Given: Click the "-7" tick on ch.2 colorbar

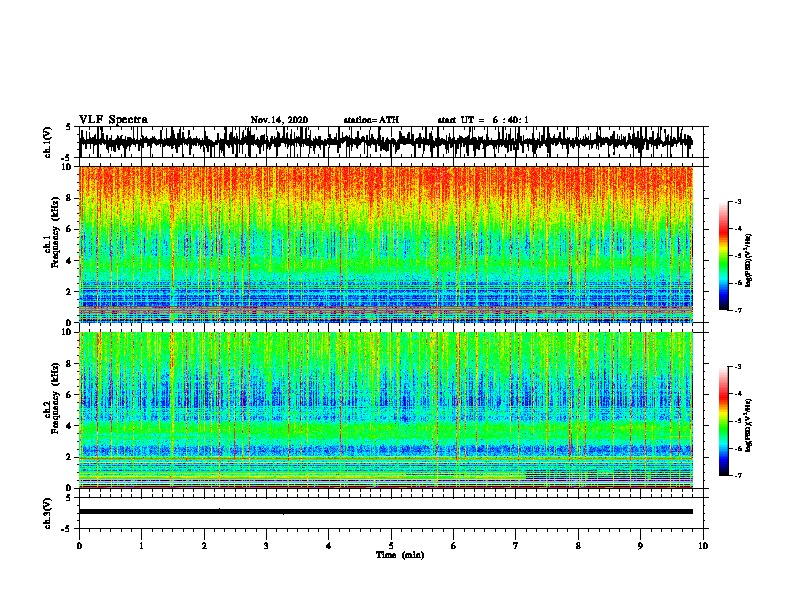Looking at the screenshot, I should tap(737, 475).
